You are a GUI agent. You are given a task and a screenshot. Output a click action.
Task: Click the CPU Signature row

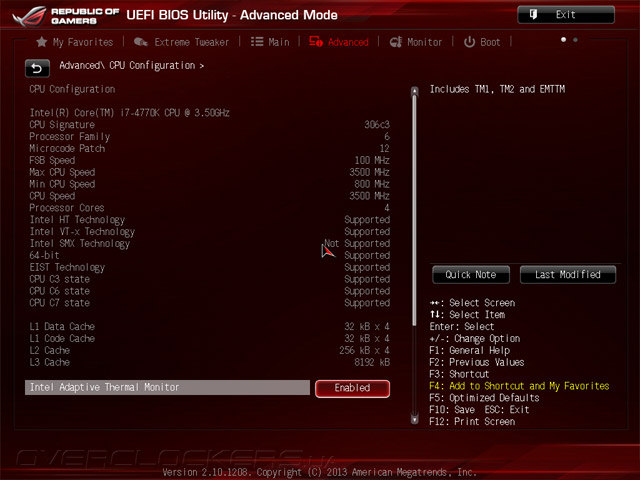pos(209,124)
